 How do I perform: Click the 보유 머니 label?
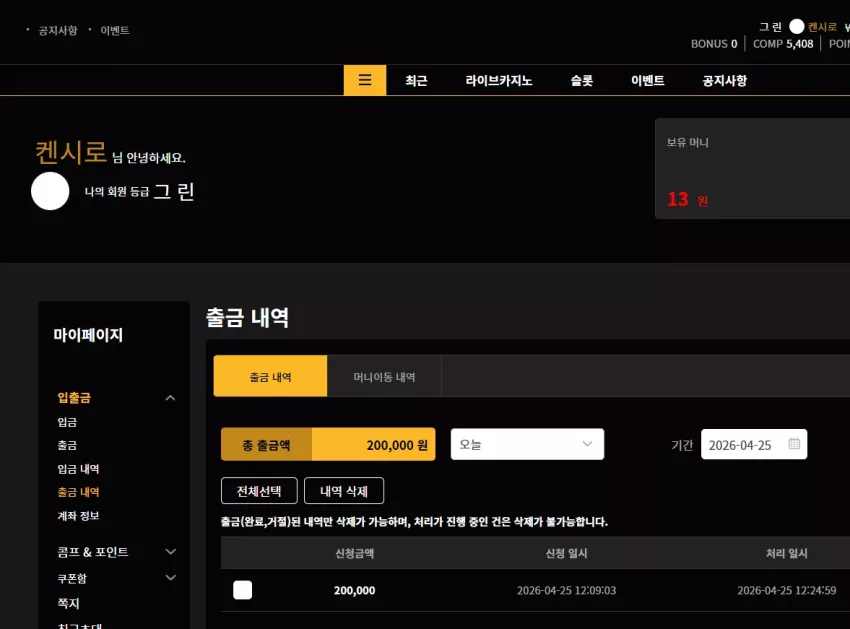coord(687,143)
